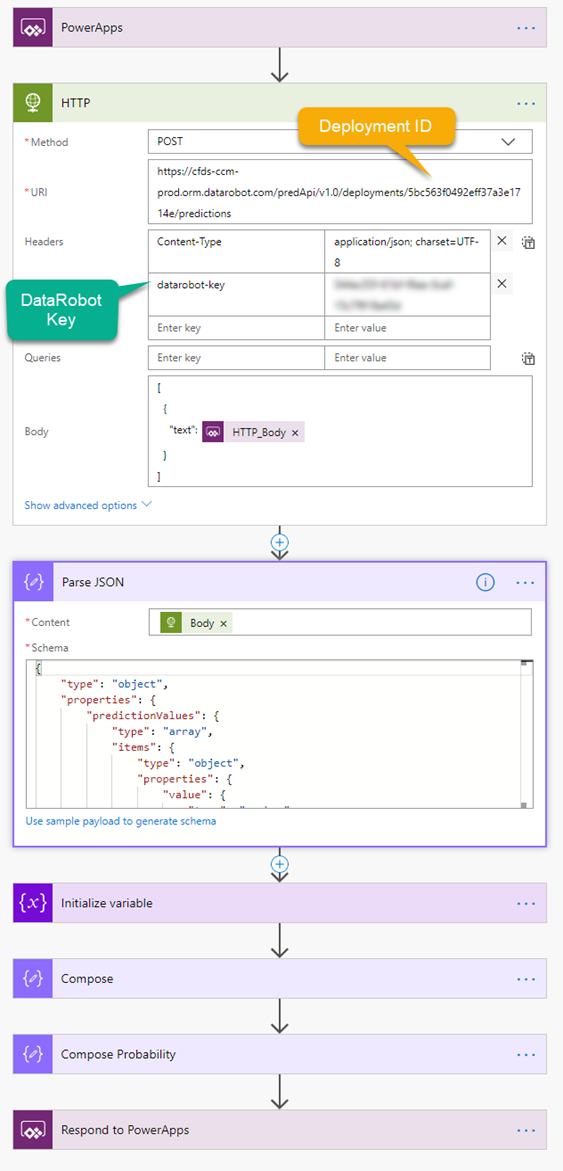Delete the datarobot-key header row

click(503, 284)
